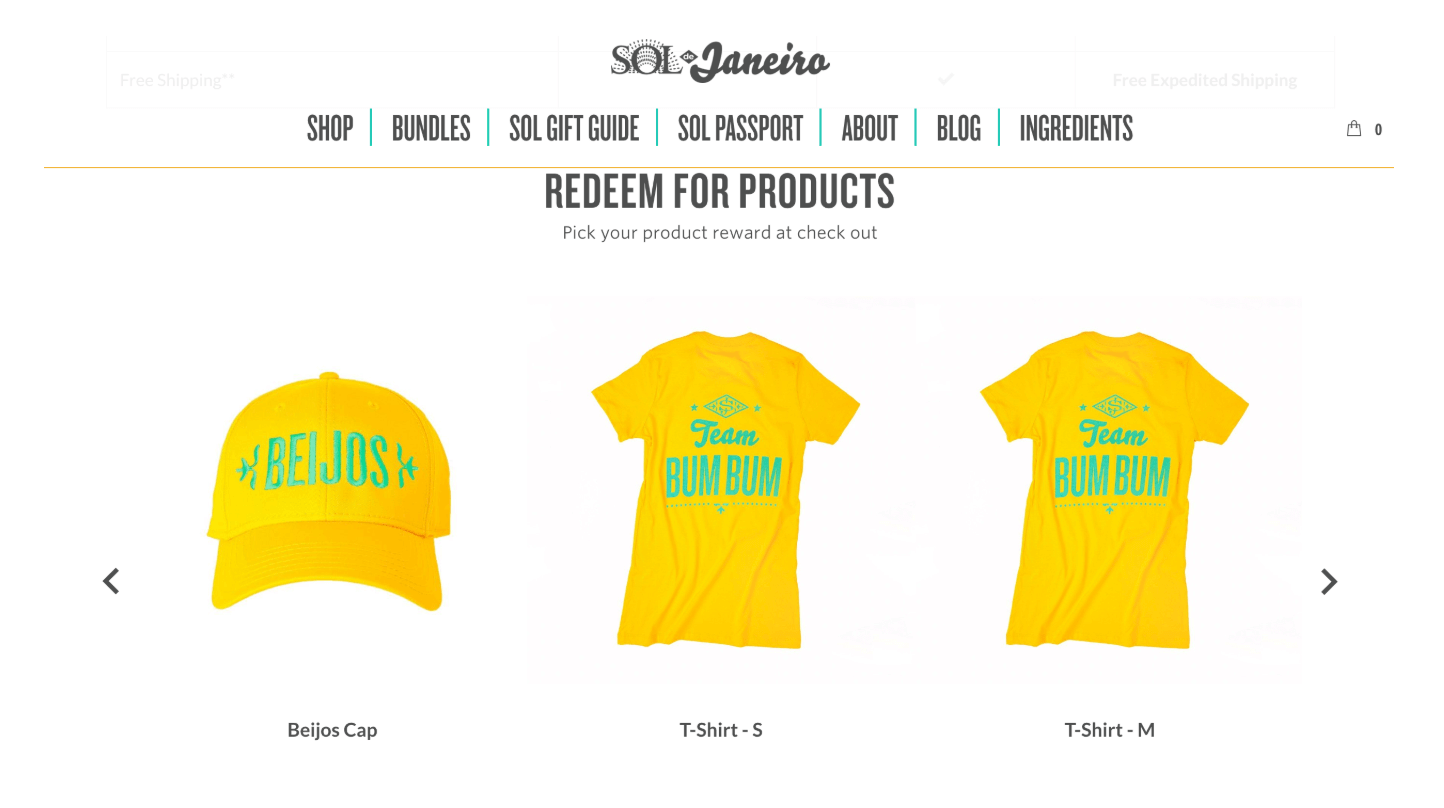Click the Free Shipping table cell
Screen dimensions: 1444x808
pyautogui.click(x=332, y=79)
